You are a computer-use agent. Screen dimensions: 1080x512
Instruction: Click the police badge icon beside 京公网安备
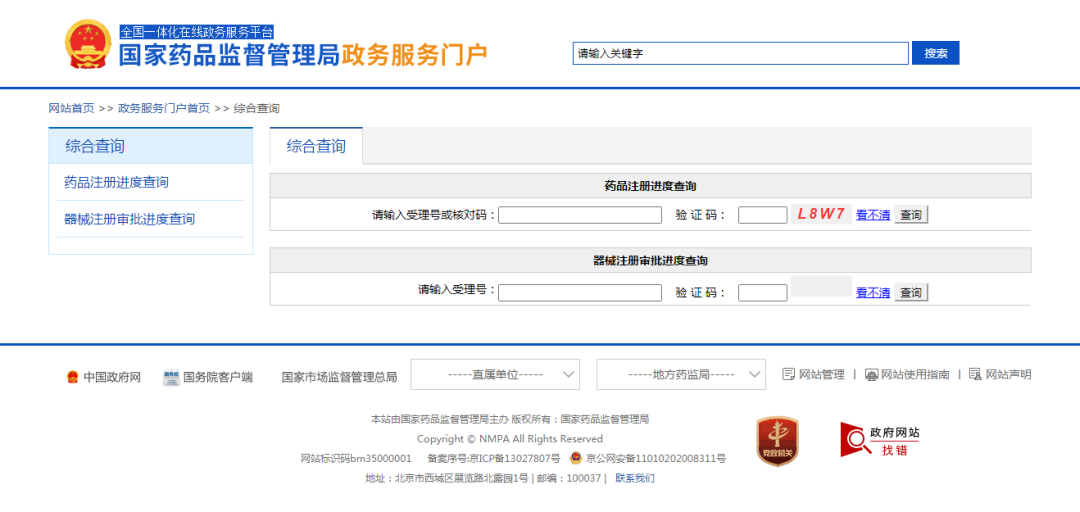(x=575, y=458)
